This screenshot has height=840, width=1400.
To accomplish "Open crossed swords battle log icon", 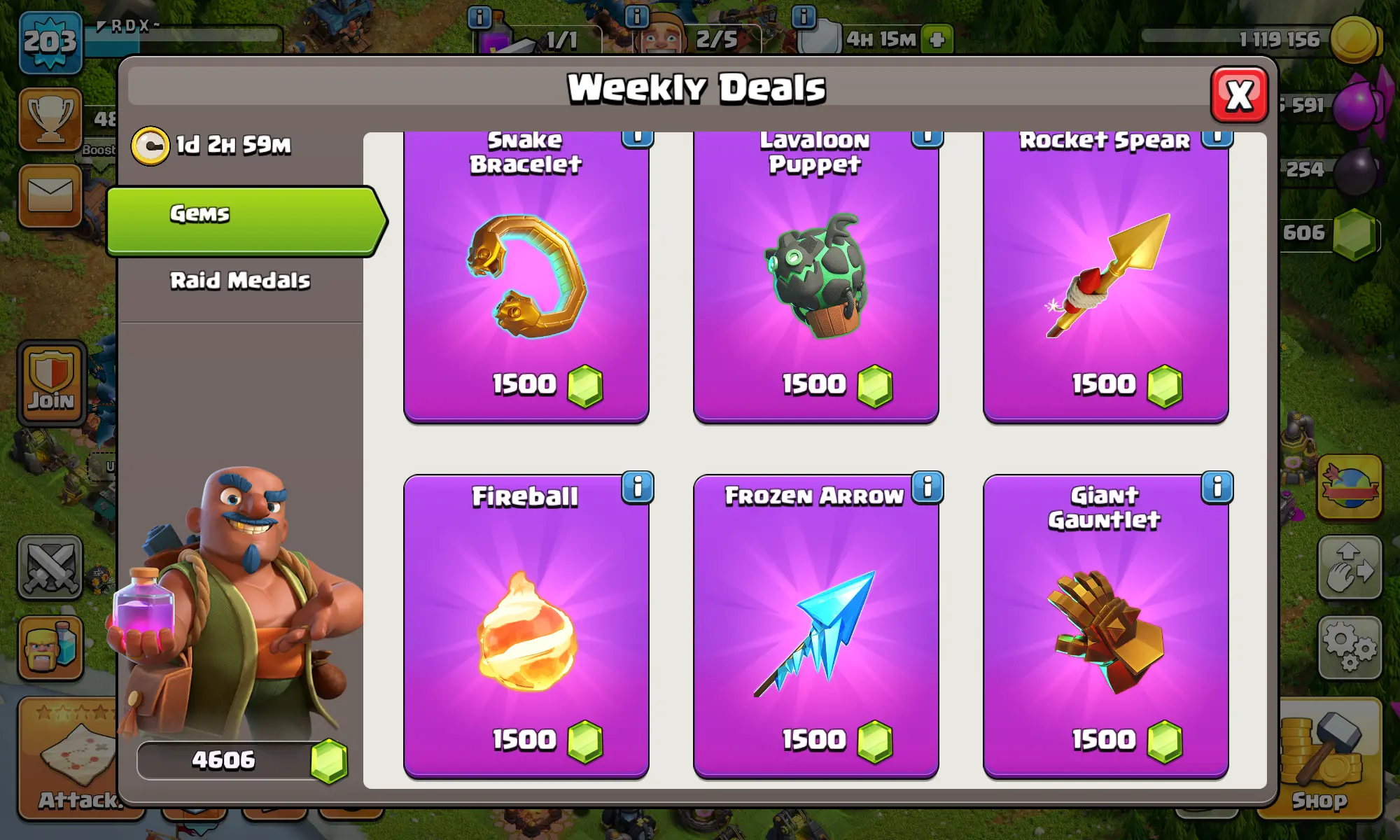I will click(x=50, y=567).
